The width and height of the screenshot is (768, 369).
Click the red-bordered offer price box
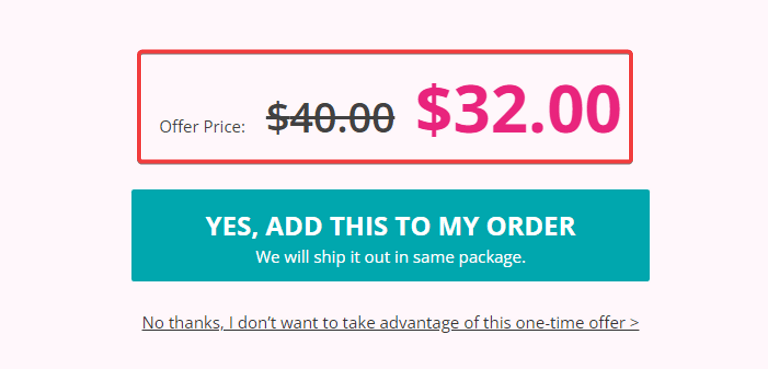385,106
